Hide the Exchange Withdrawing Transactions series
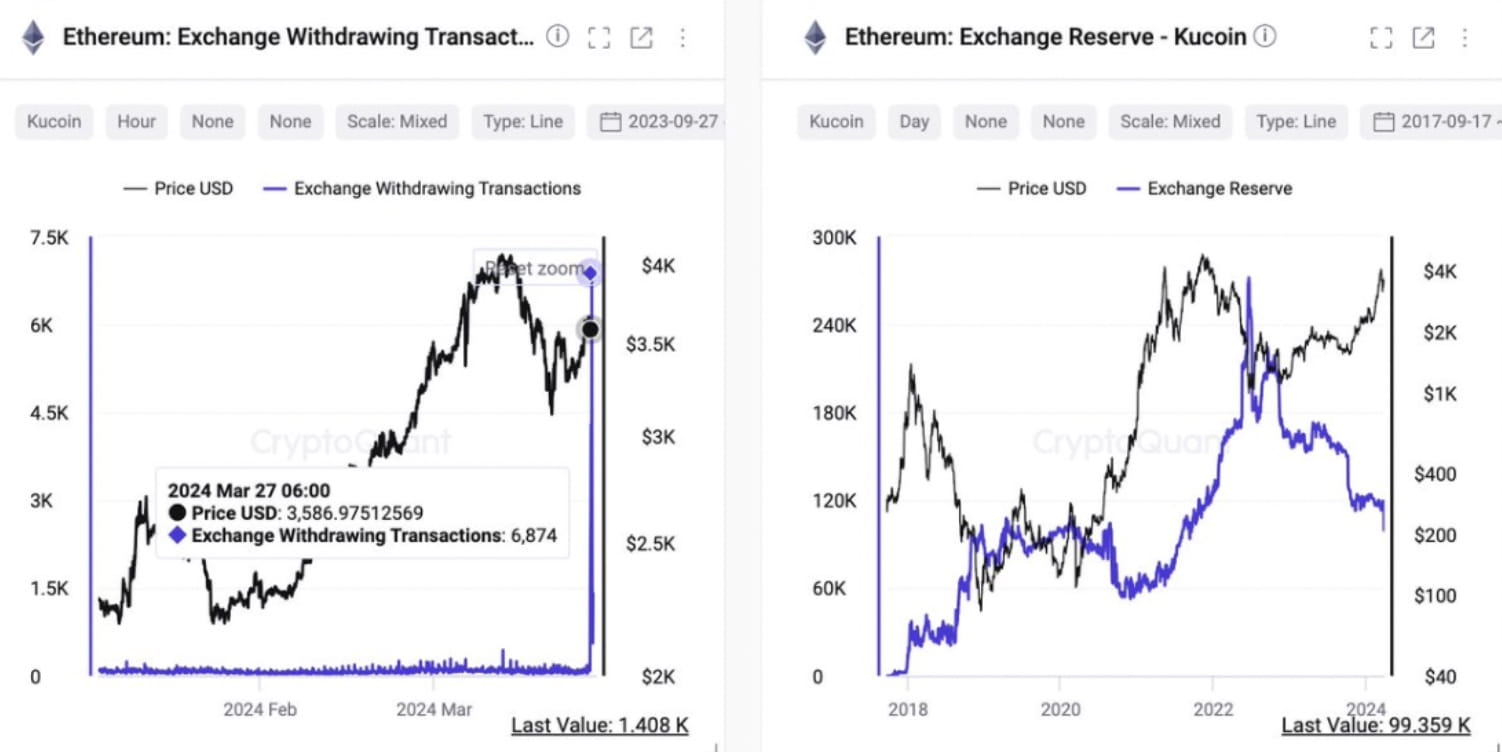1502x752 pixels. [423, 188]
